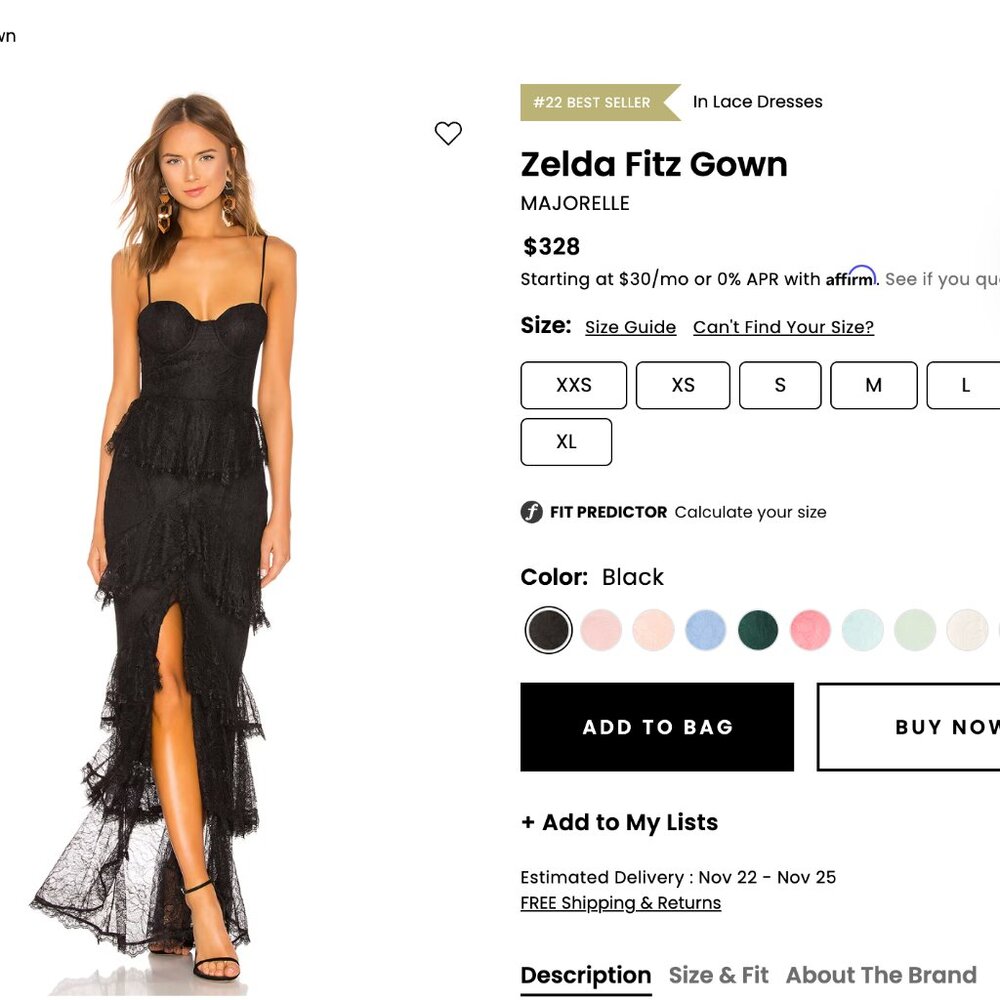Add the gown to favorites via heart icon
1000x1000 pixels.
(448, 133)
